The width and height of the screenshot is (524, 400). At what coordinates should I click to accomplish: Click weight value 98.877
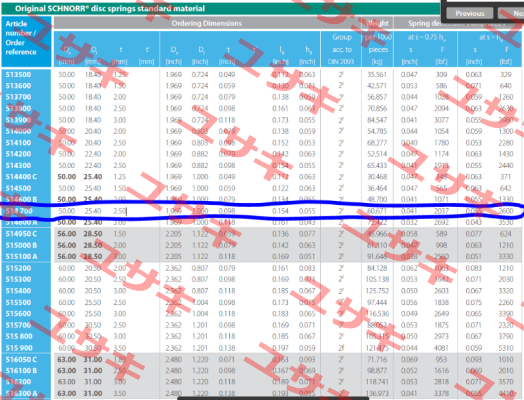[377, 371]
